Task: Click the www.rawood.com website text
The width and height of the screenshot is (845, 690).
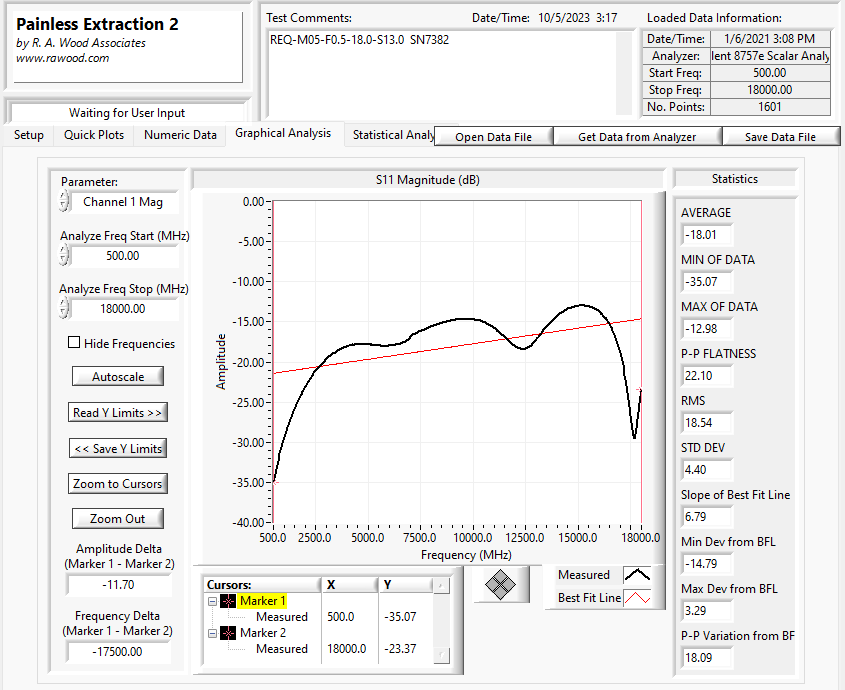Action: (x=63, y=58)
